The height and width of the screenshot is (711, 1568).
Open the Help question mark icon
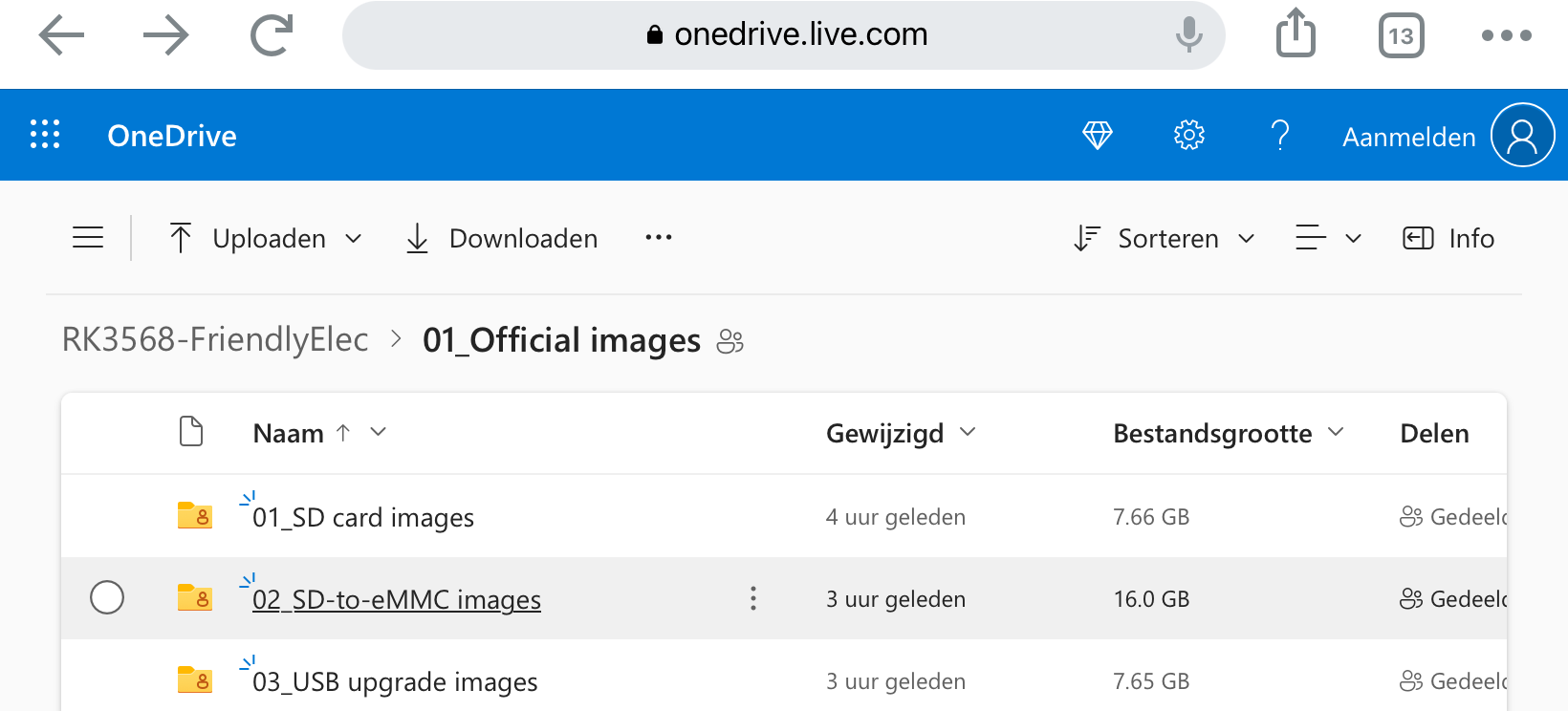coord(1280,136)
